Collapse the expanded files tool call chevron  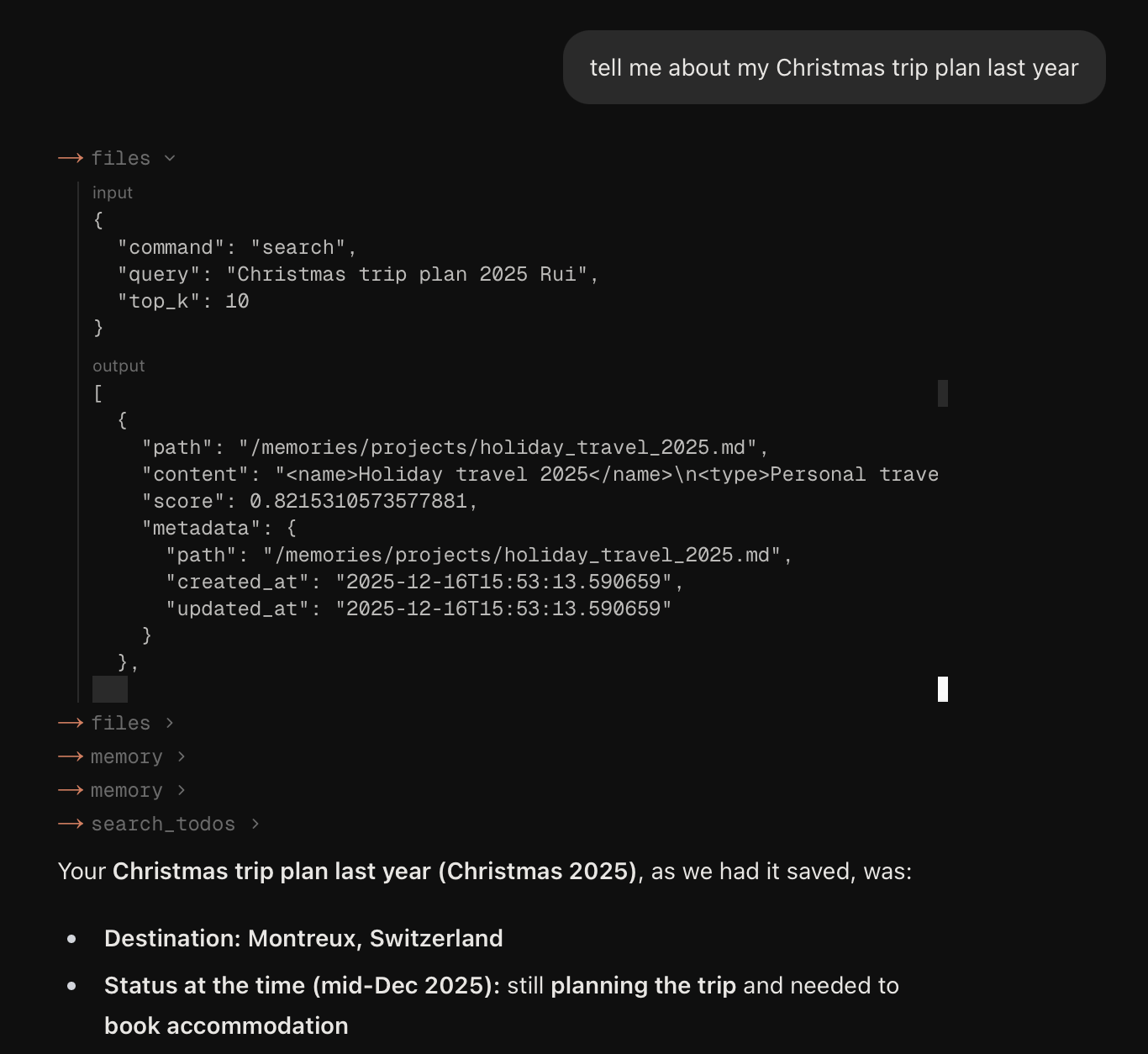[170, 158]
